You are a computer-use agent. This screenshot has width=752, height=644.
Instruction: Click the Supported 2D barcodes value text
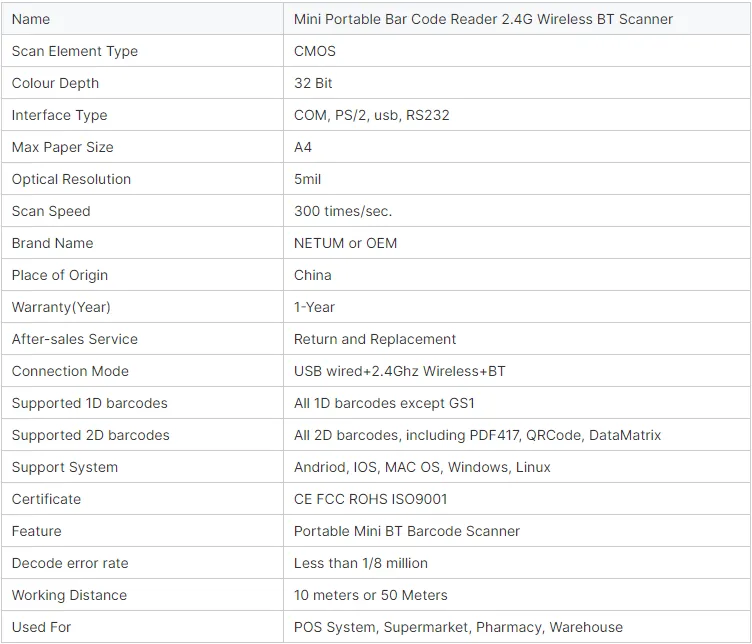pos(477,435)
